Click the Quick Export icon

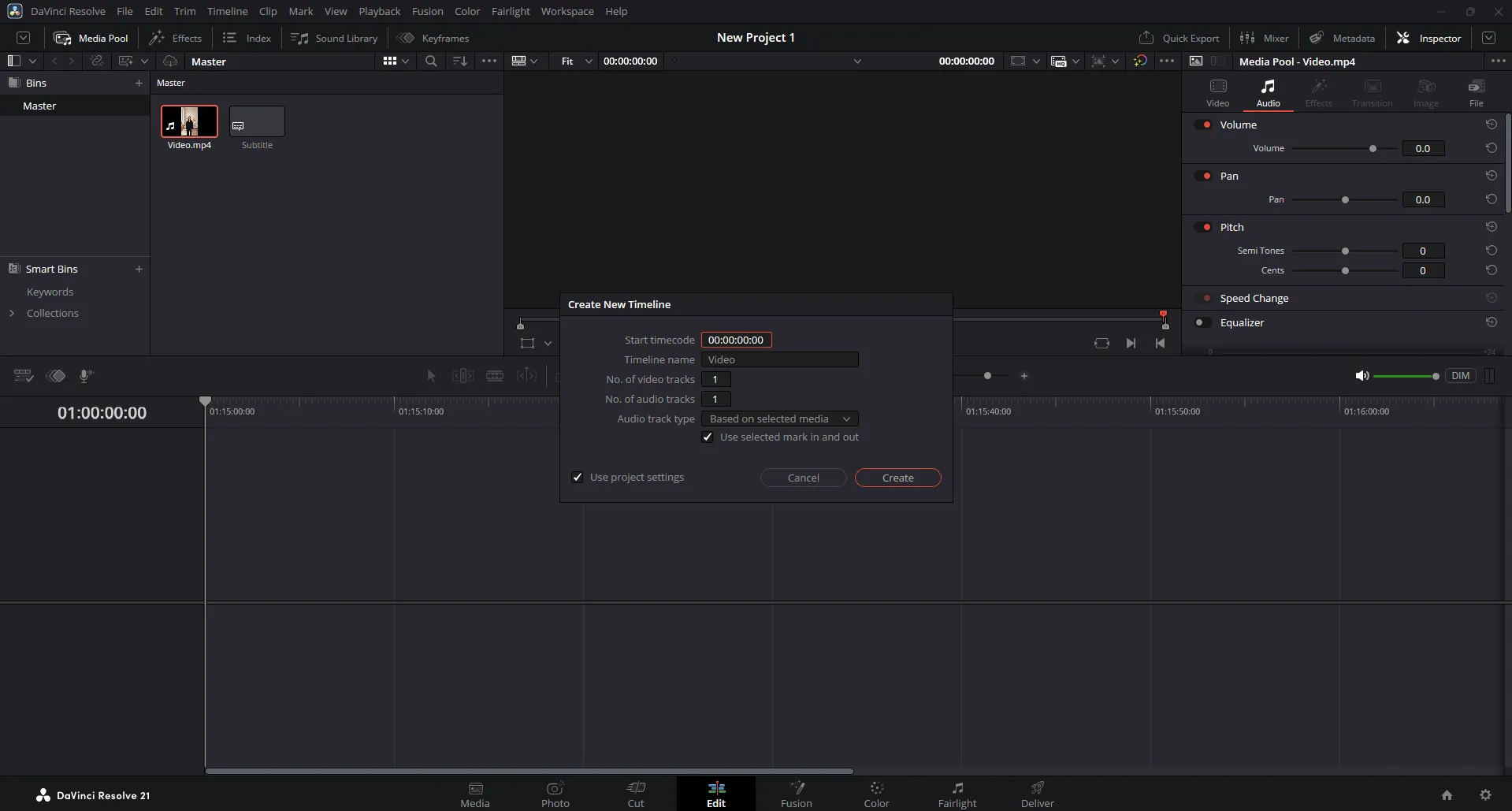coord(1146,38)
